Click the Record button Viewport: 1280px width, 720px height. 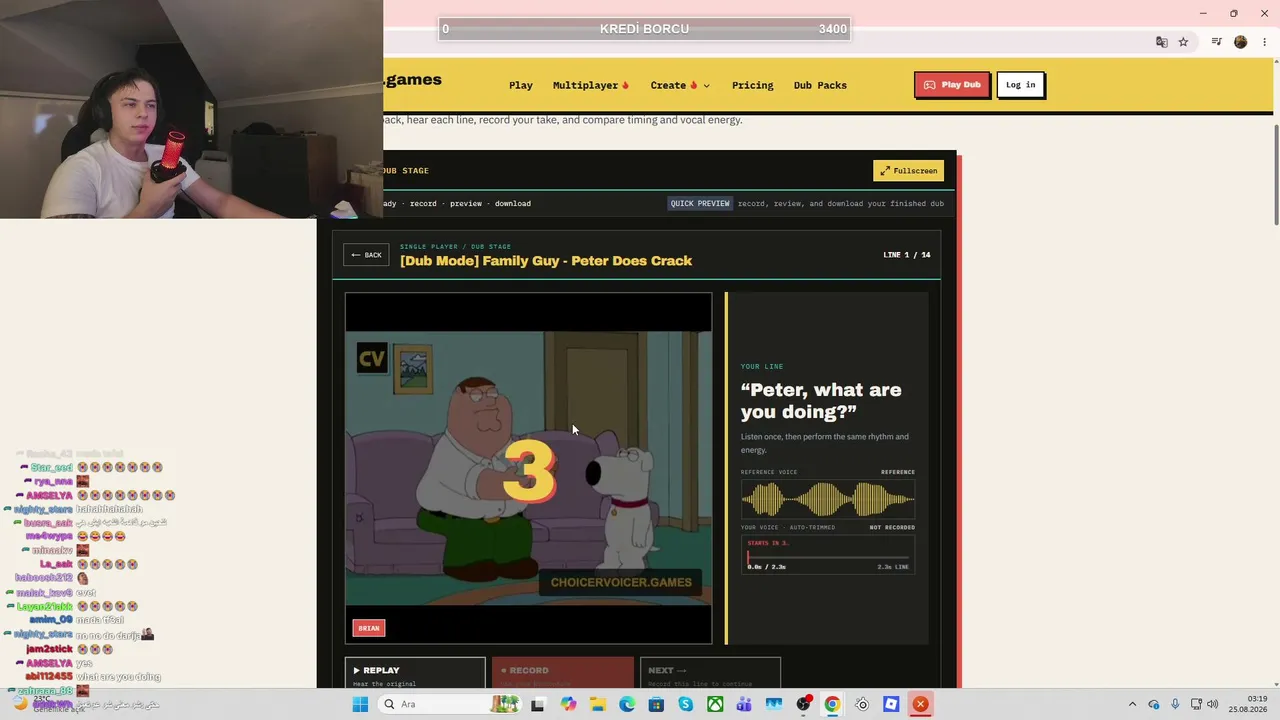pos(562,674)
